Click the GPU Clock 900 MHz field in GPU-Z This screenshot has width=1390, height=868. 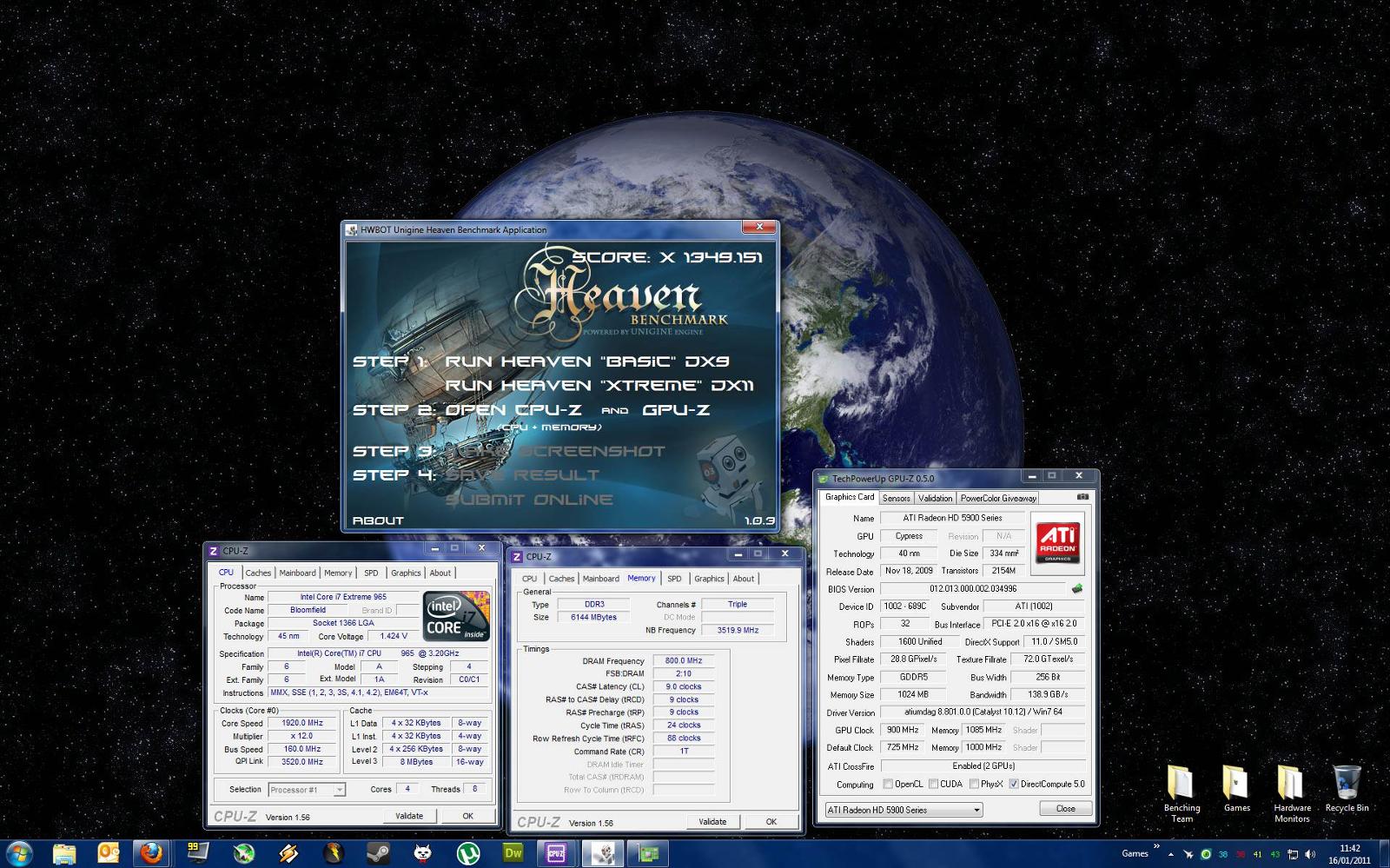pyautogui.click(x=903, y=730)
